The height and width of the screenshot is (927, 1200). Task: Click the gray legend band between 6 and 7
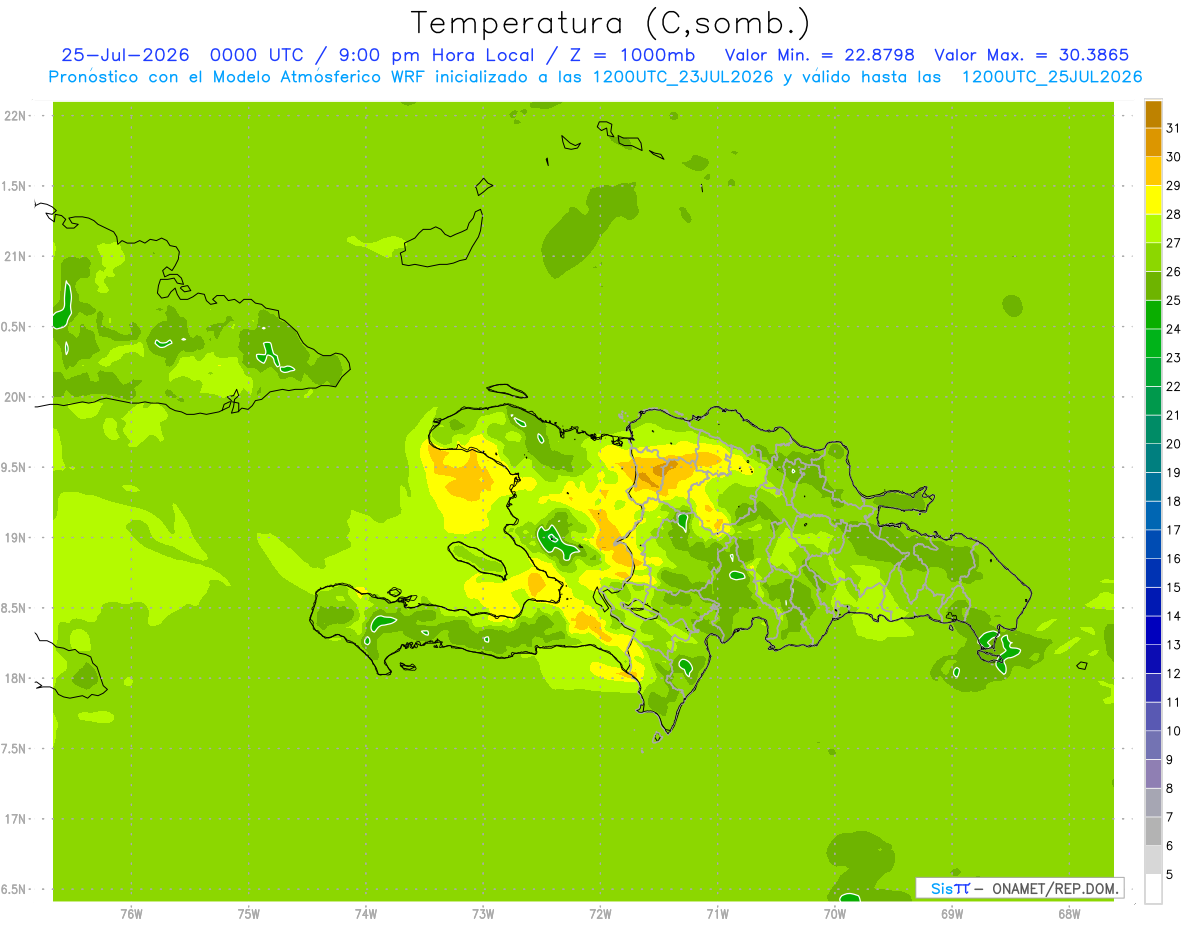[x=1153, y=832]
